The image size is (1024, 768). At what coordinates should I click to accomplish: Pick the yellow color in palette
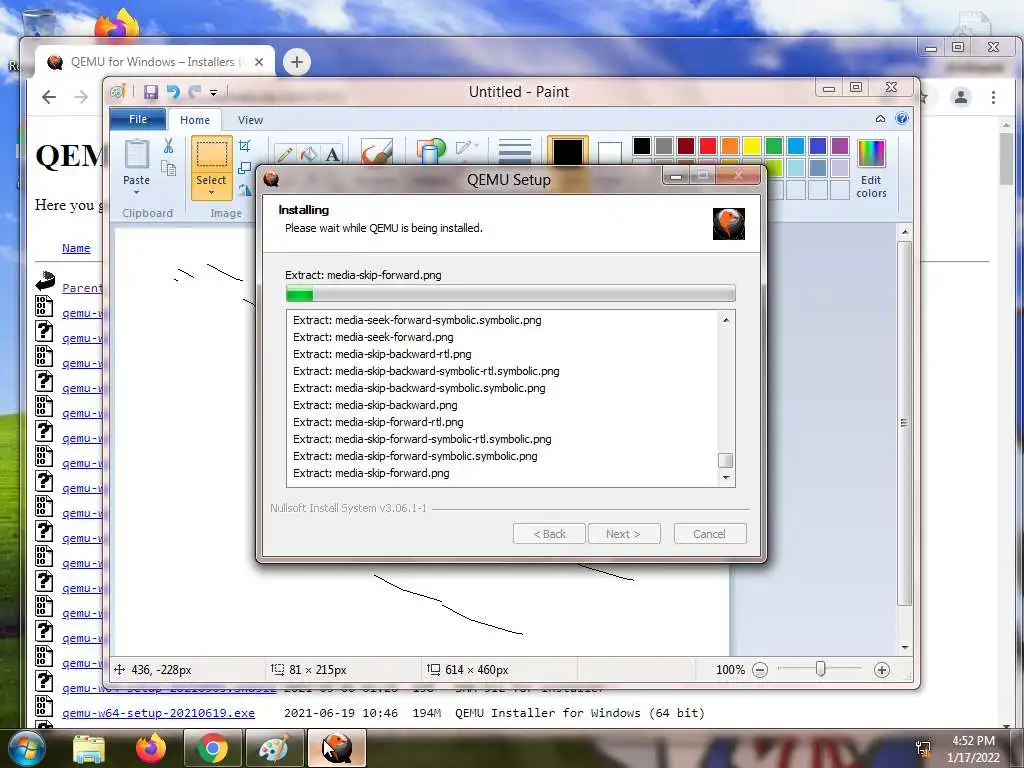[x=752, y=146]
